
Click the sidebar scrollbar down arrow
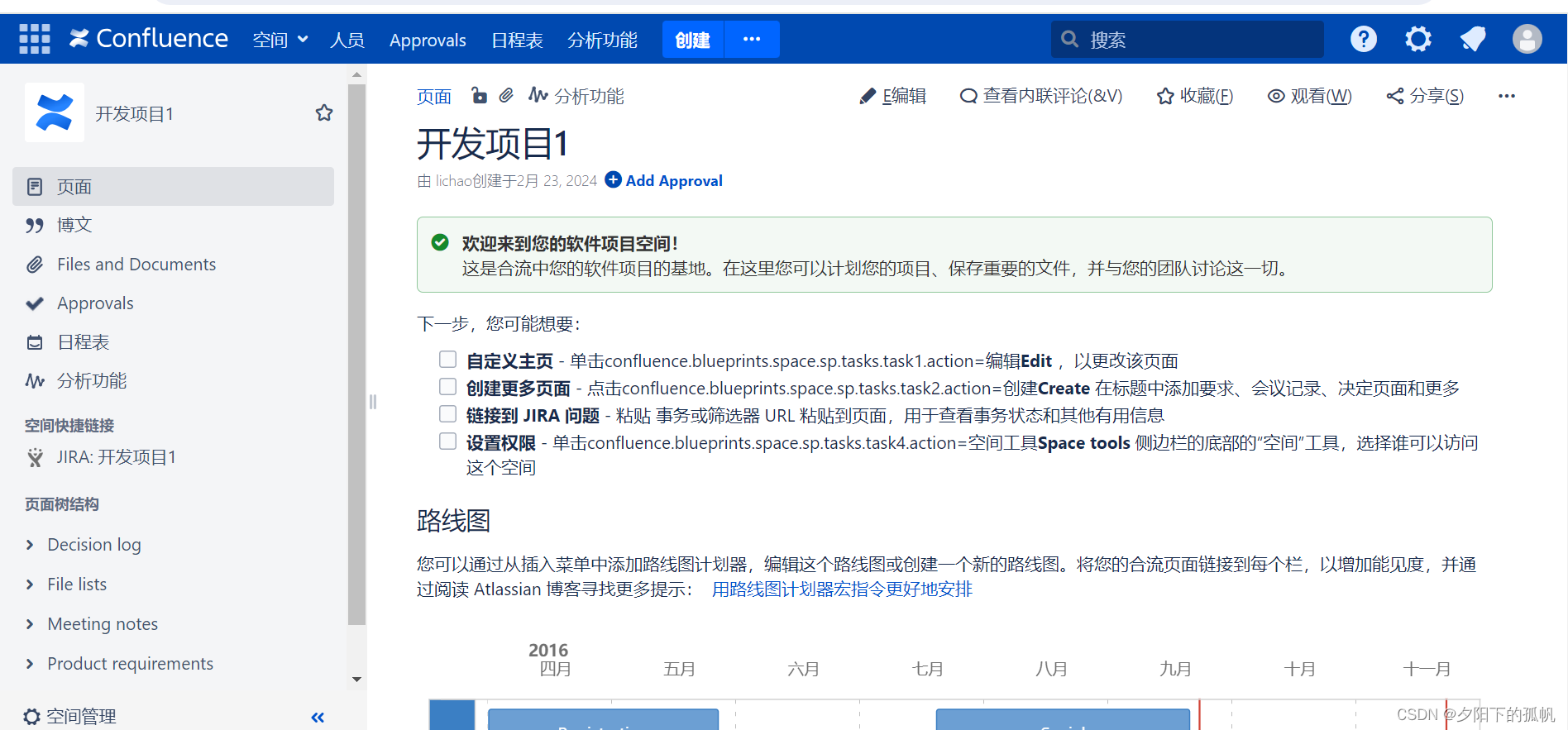[x=356, y=680]
